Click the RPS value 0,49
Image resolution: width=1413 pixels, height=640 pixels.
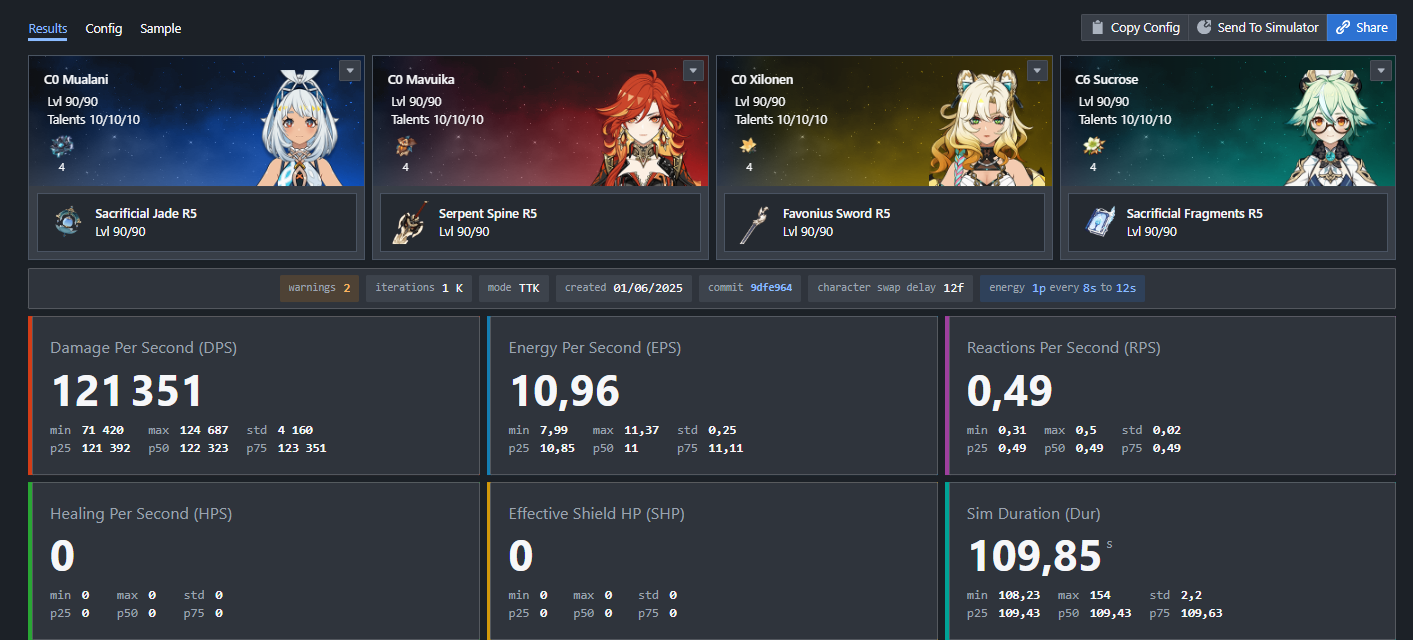pos(1010,391)
